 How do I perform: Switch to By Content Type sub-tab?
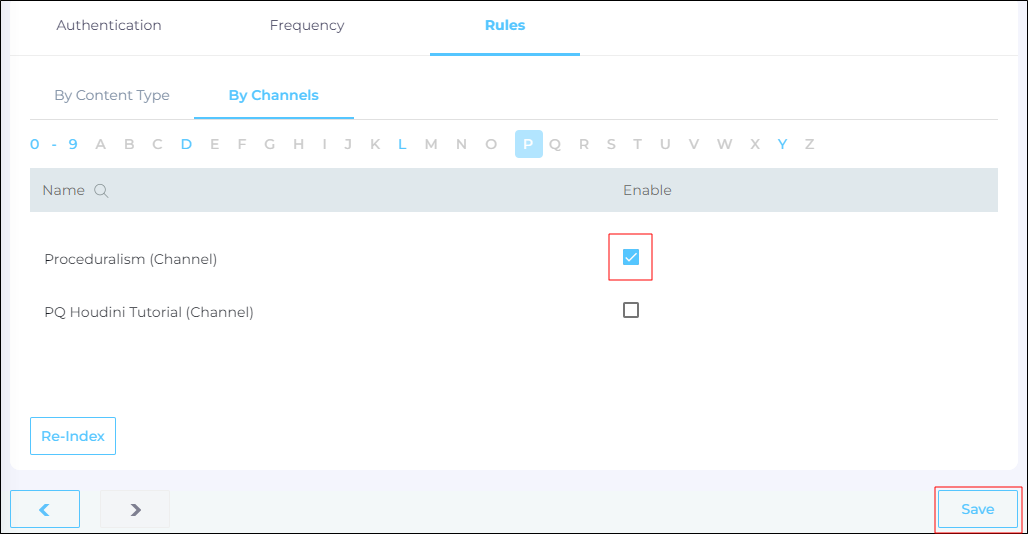click(112, 95)
